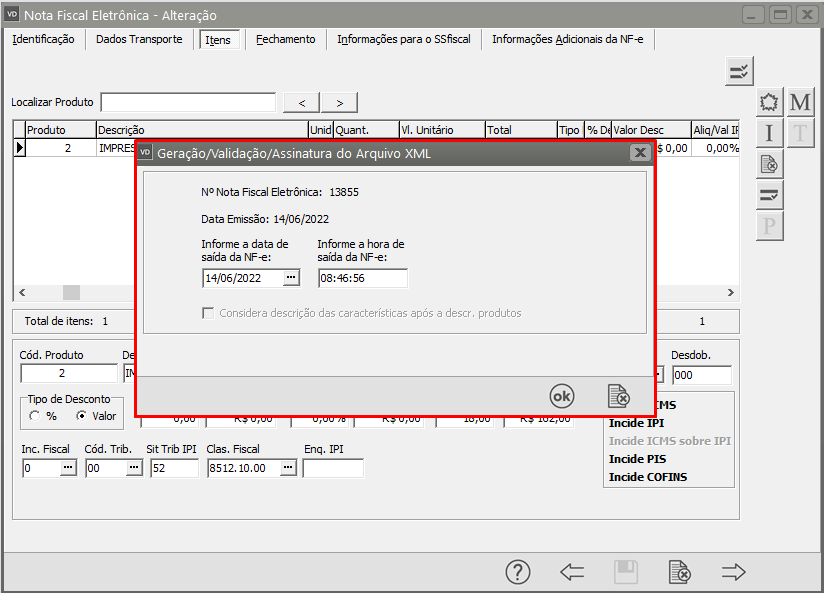The height and width of the screenshot is (593, 824).
Task: Open the Cód. Trib. lookup button
Action: 134,467
